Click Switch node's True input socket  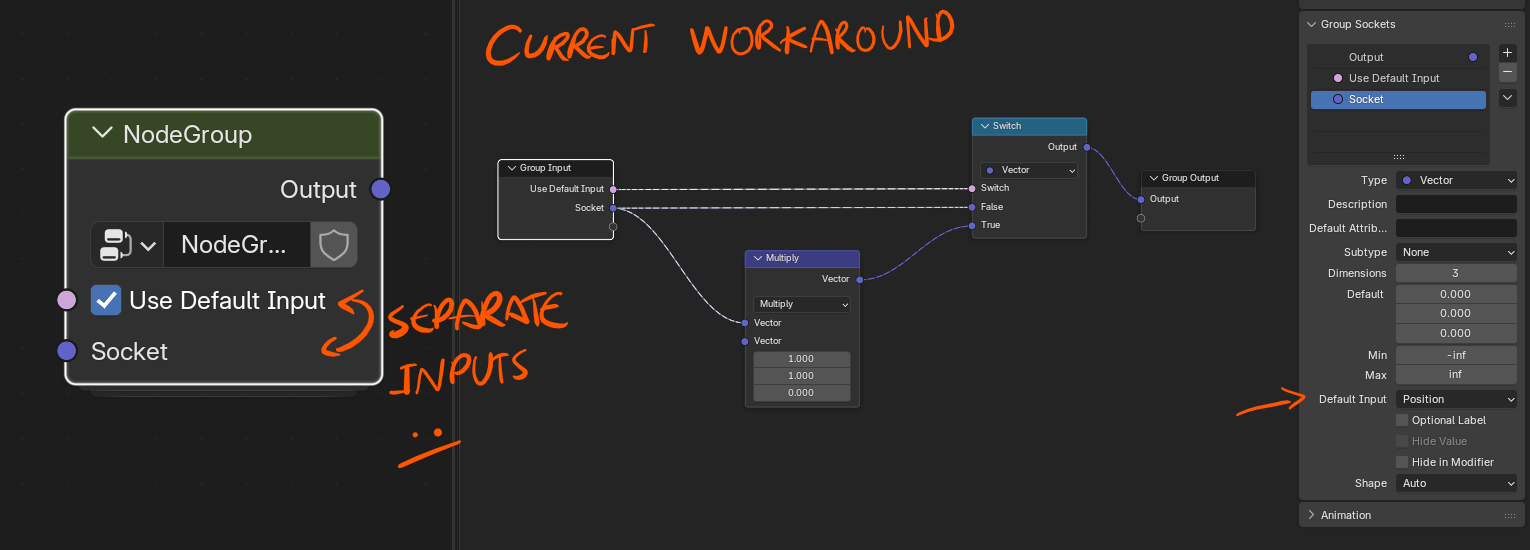point(971,226)
